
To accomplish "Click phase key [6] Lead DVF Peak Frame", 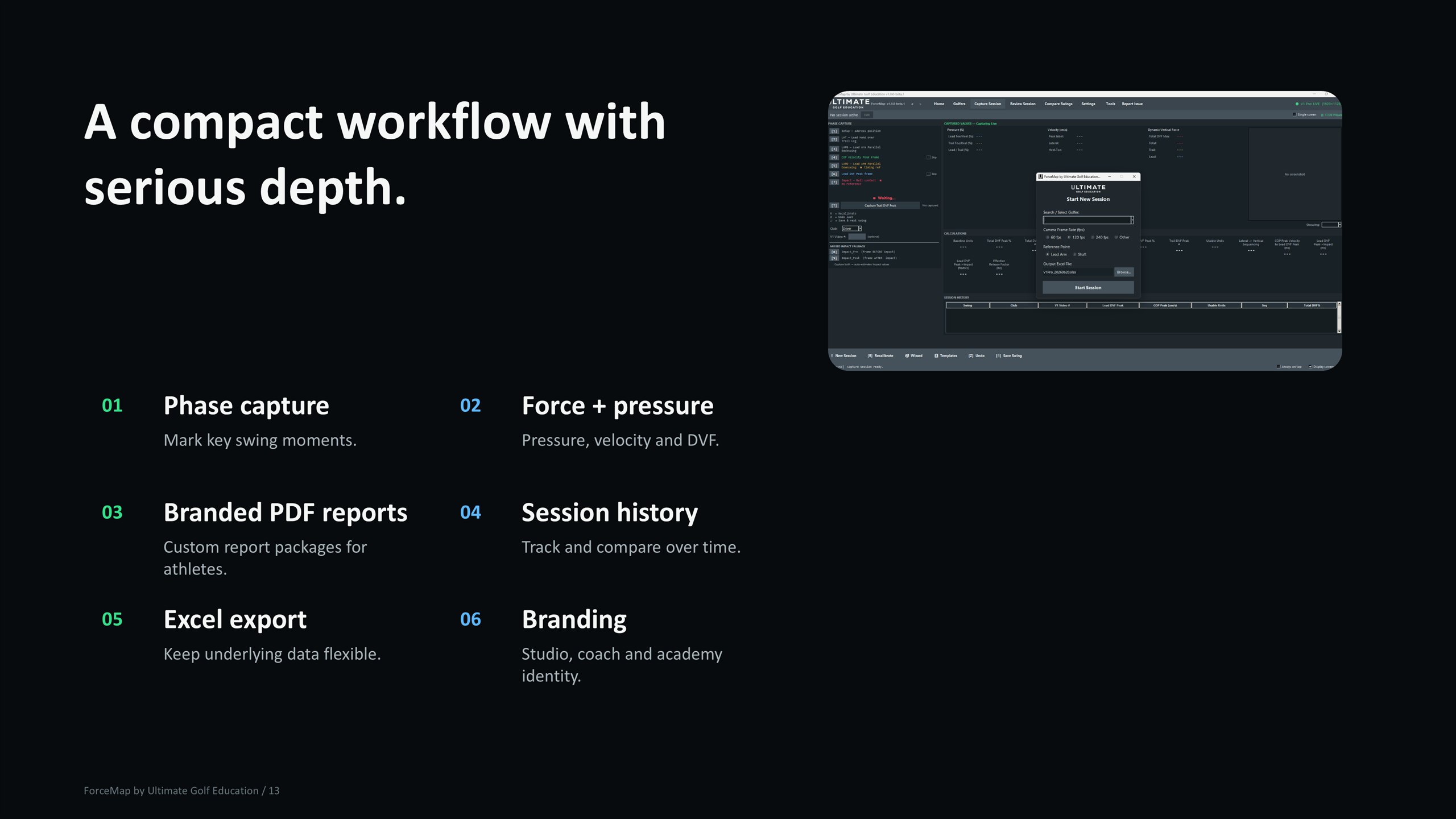I will click(x=834, y=174).
